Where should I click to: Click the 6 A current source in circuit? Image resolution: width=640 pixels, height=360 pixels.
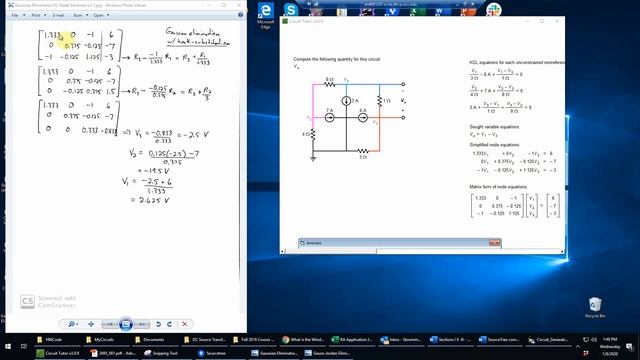[362, 118]
